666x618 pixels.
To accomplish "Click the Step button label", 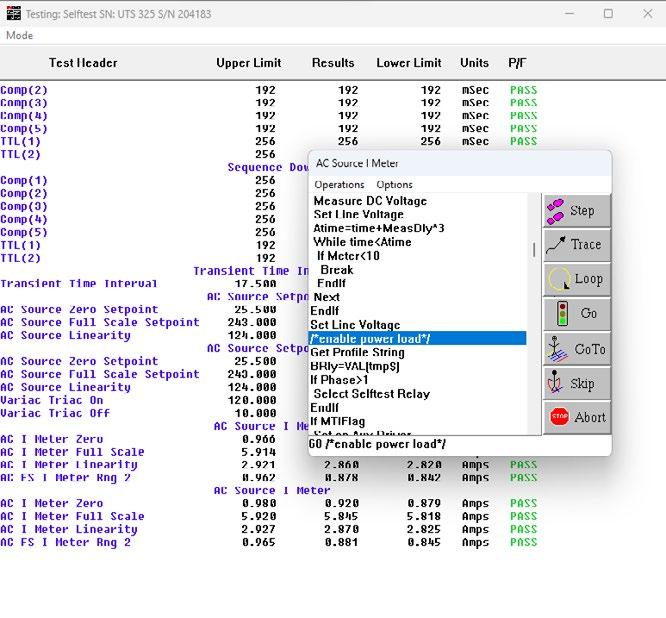I will 582,210.
